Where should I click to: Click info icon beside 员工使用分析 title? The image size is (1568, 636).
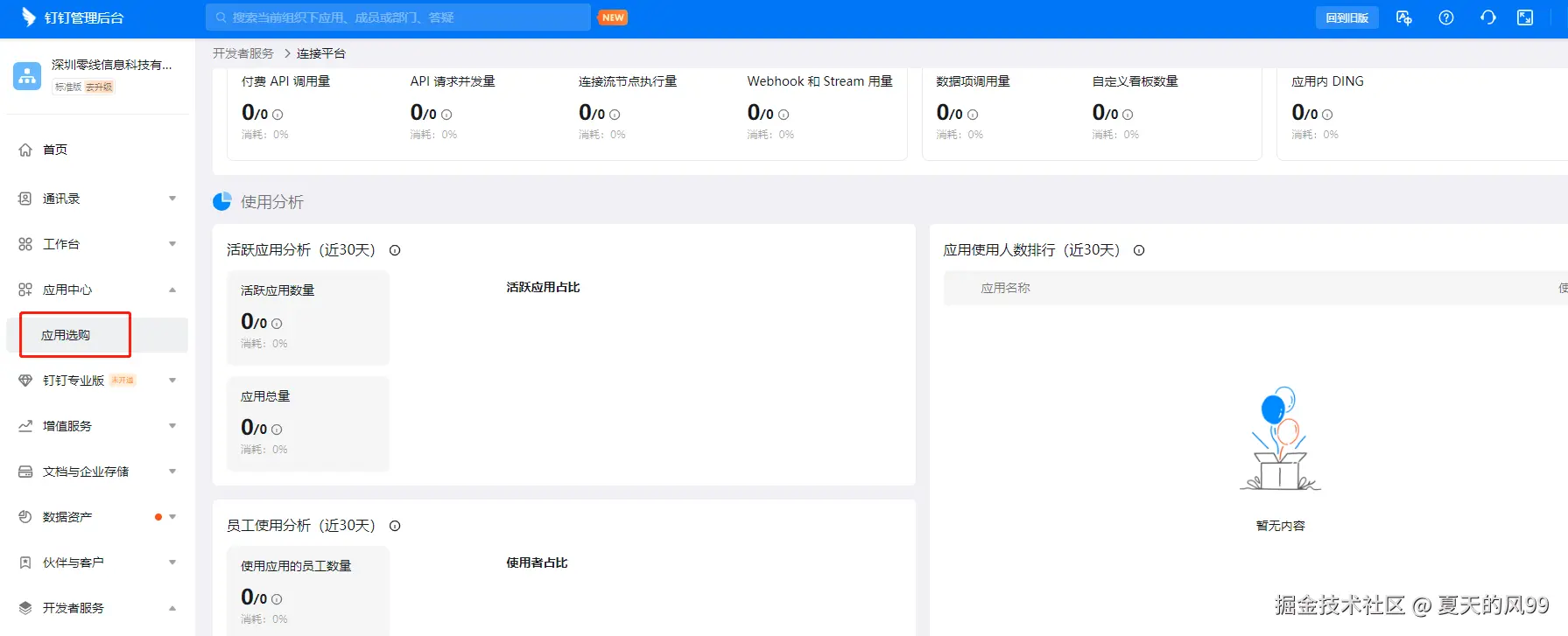point(395,526)
